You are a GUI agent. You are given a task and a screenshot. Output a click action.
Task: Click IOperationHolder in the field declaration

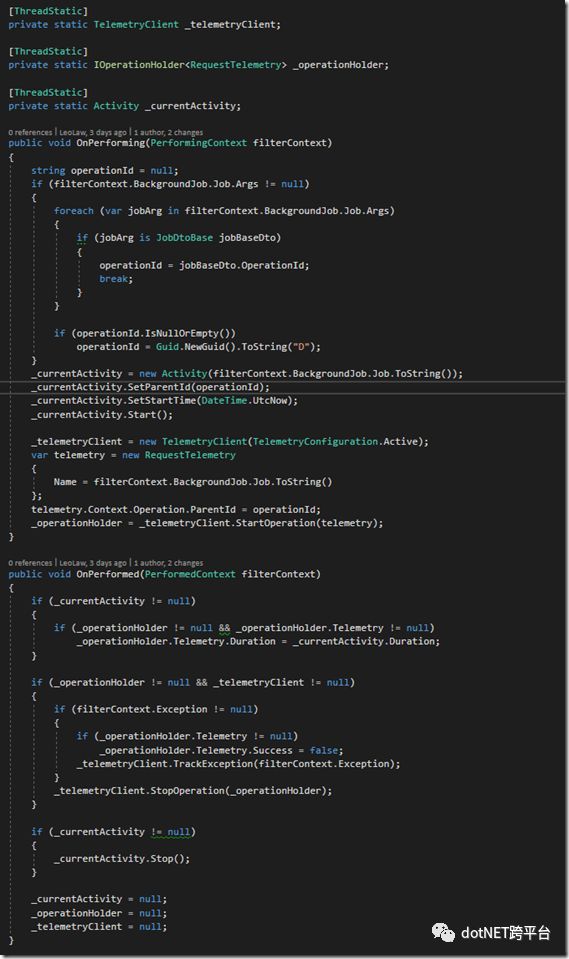pyautogui.click(x=139, y=65)
